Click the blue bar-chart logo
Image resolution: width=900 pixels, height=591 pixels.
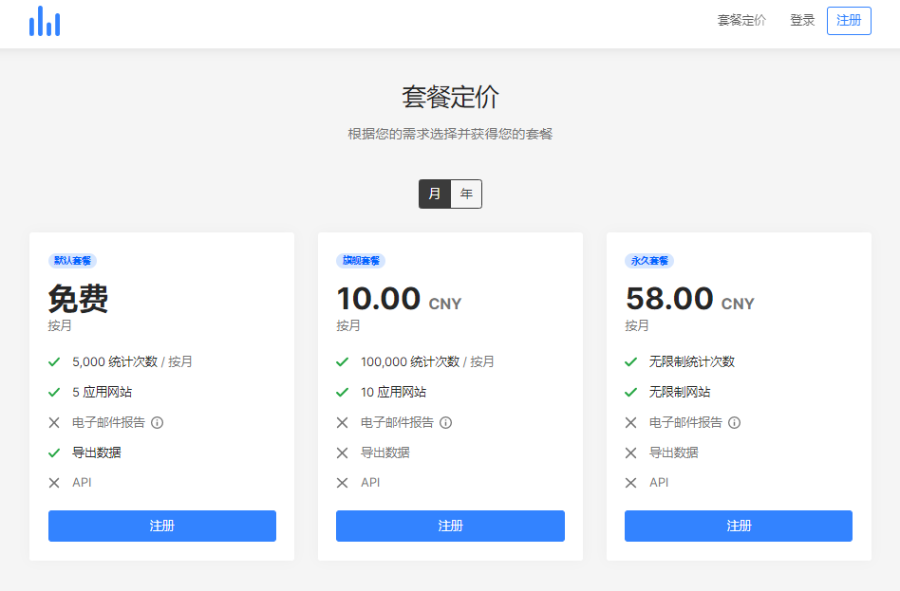click(x=45, y=21)
